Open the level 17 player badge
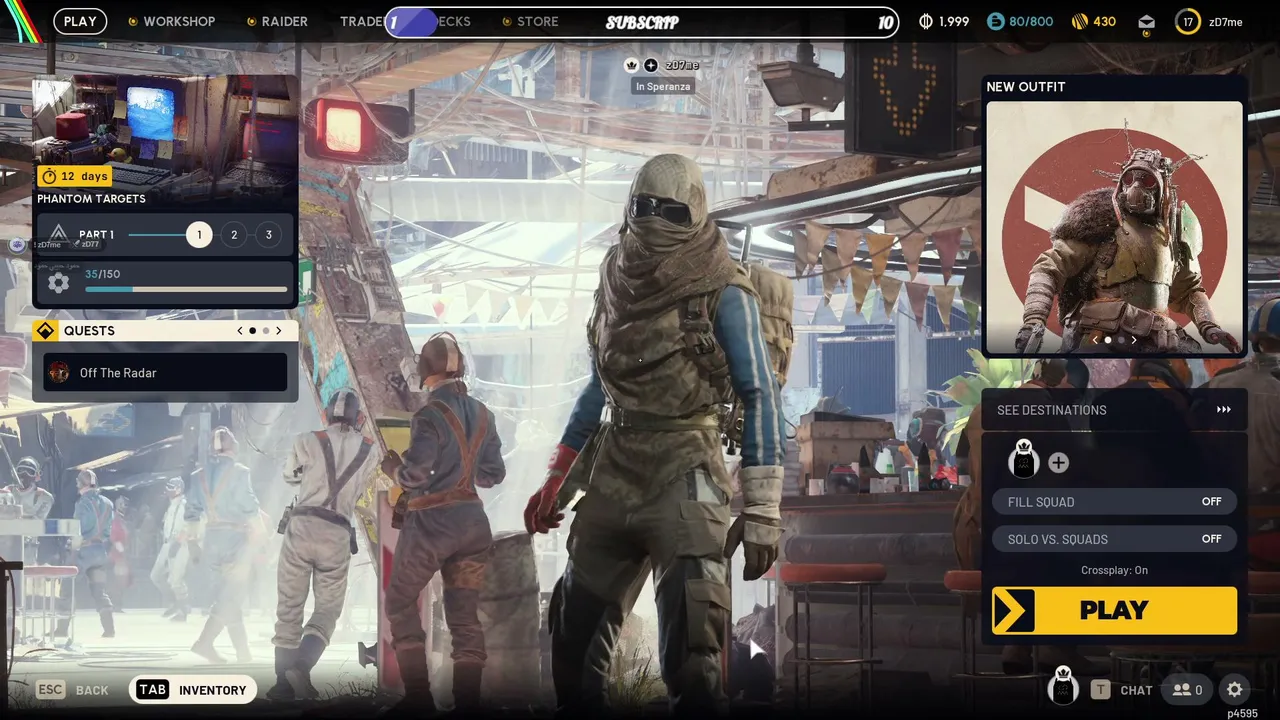1280x720 pixels. [x=1188, y=22]
